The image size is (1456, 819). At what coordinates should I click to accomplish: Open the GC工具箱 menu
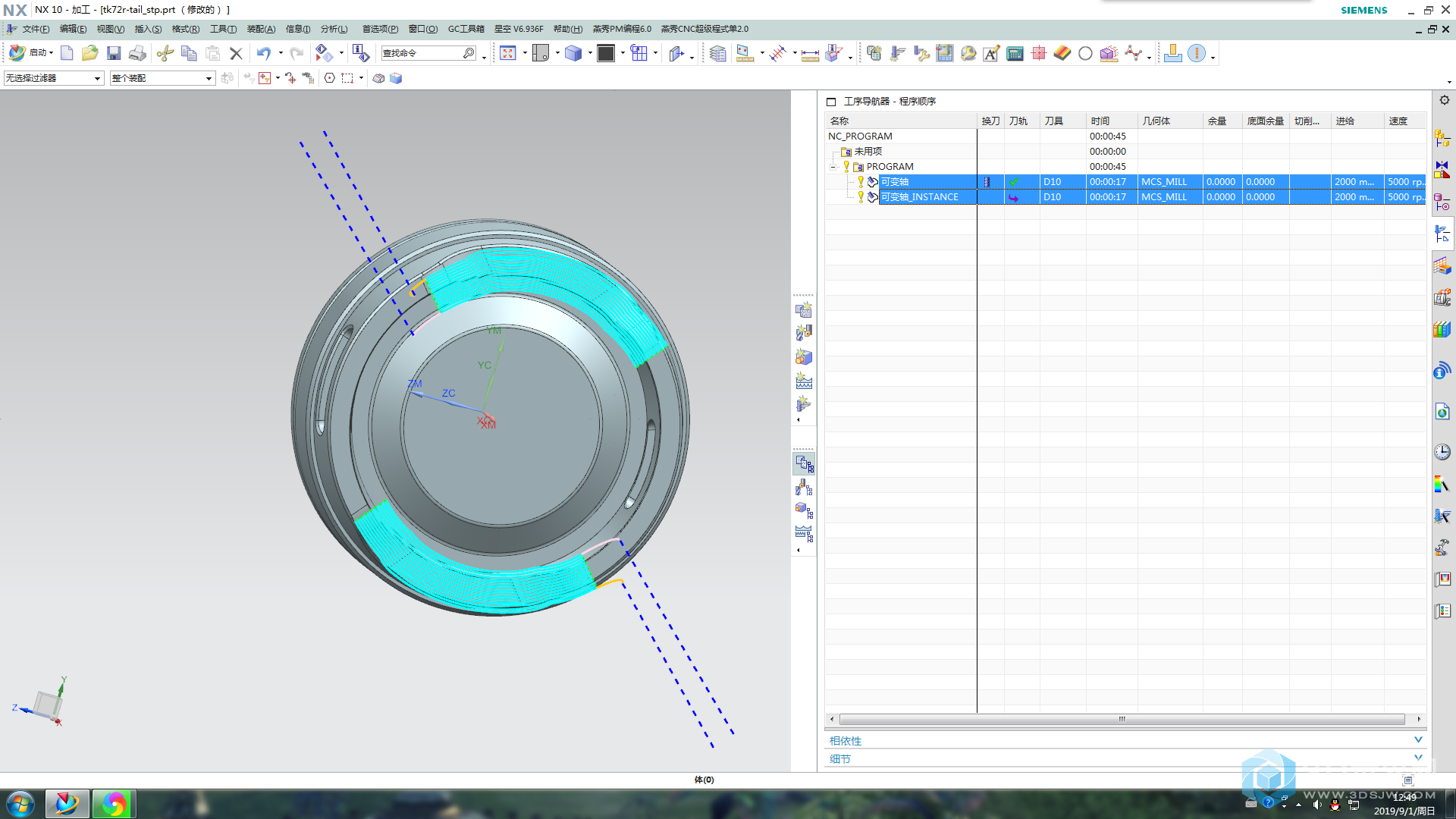click(x=466, y=29)
